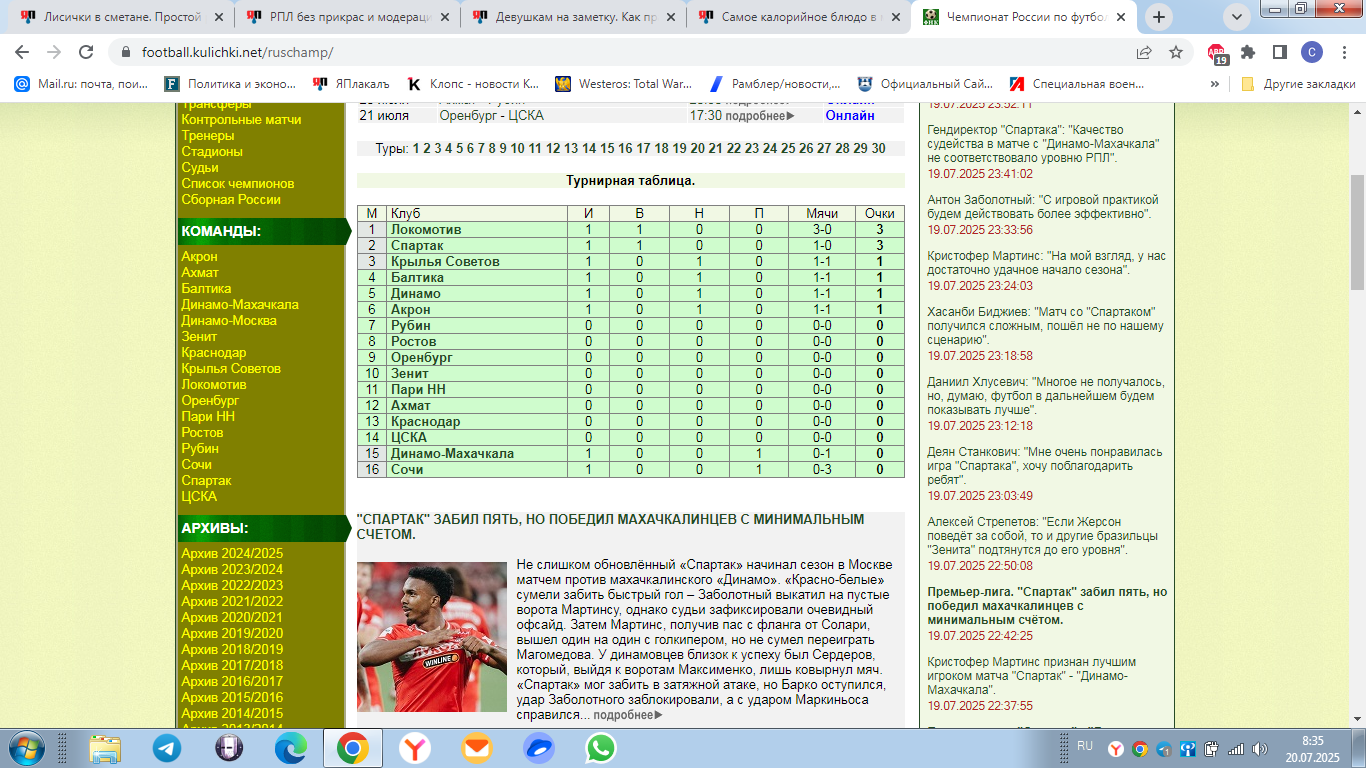Screen dimensions: 1366x768
Task: Open the ABP ad blocker extension
Action: pos(1217,53)
